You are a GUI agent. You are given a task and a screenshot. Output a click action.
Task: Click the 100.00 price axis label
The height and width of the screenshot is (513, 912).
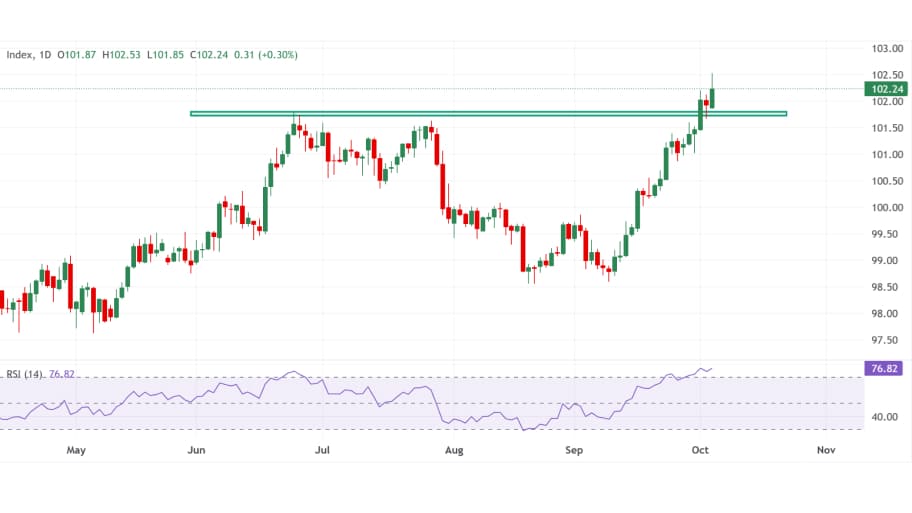click(x=887, y=208)
